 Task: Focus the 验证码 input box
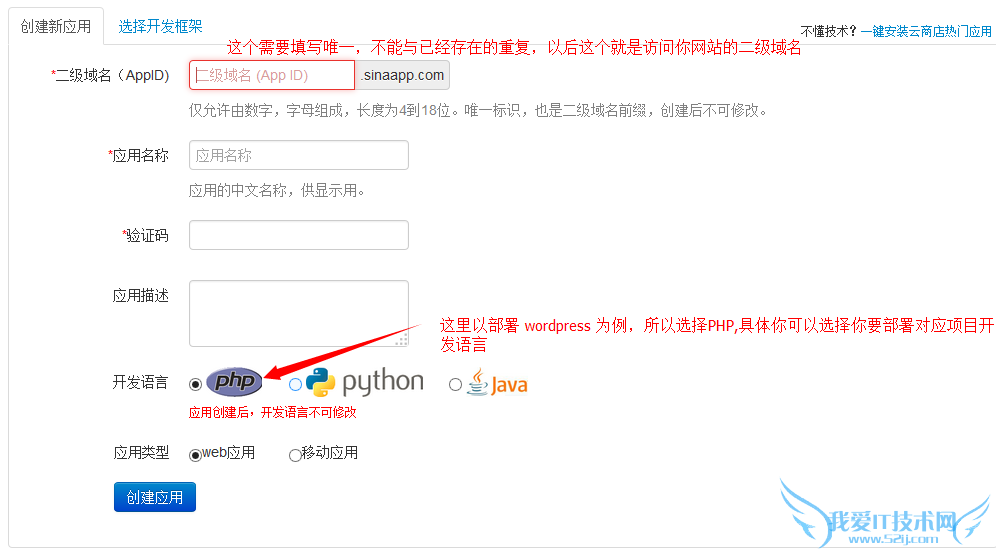(x=298, y=235)
